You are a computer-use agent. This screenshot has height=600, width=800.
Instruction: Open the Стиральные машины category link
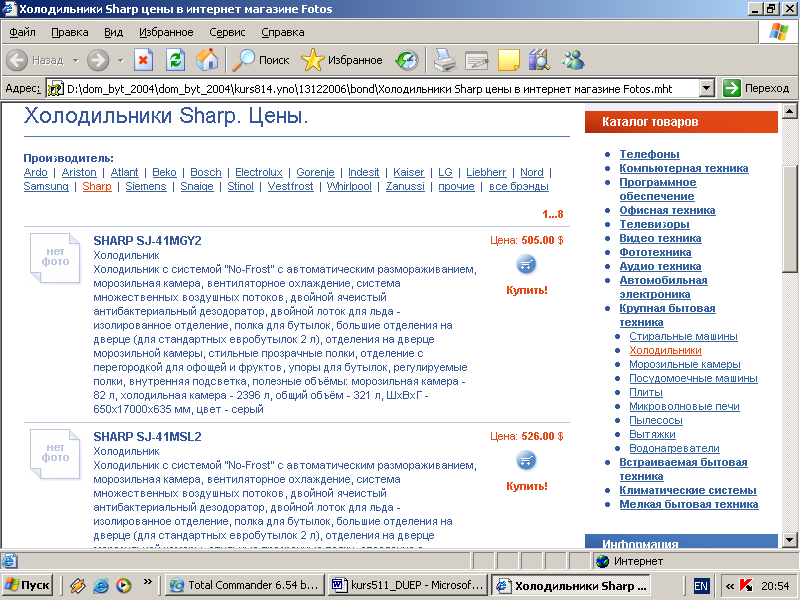(683, 337)
